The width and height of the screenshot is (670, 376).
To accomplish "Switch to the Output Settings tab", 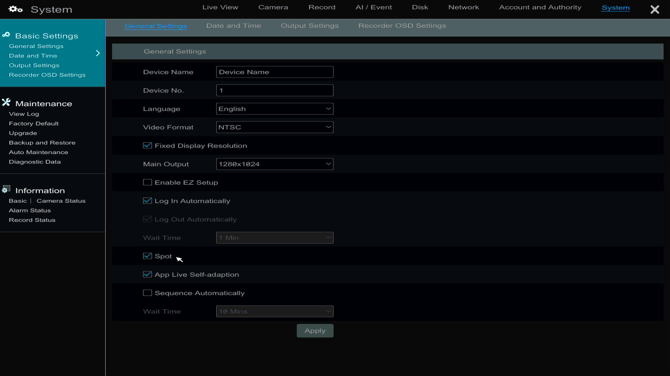I will pyautogui.click(x=309, y=26).
